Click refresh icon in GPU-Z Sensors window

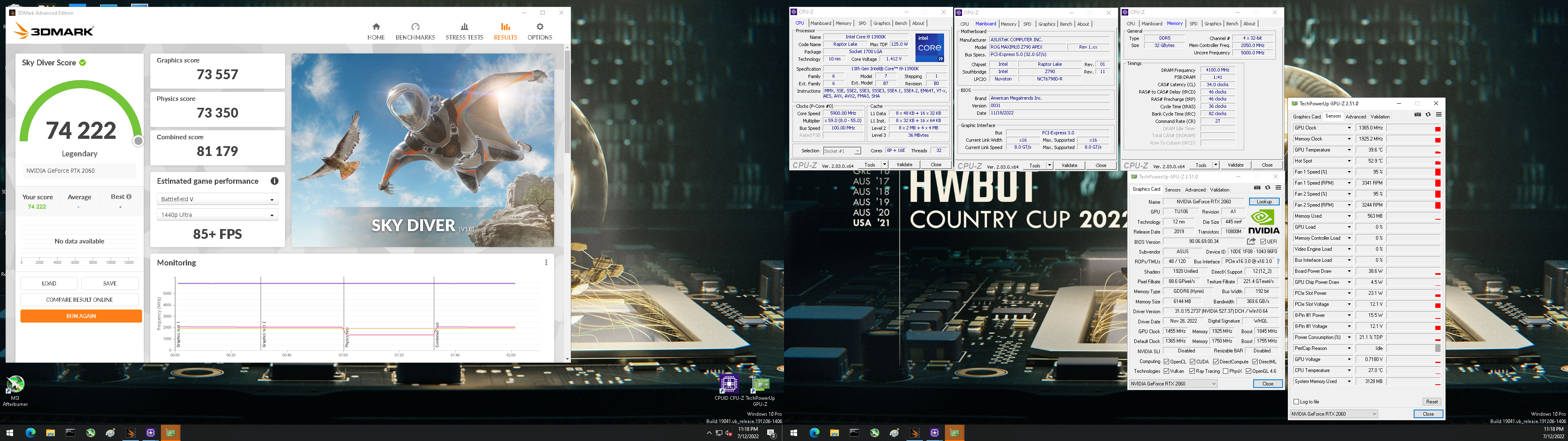click(1428, 114)
